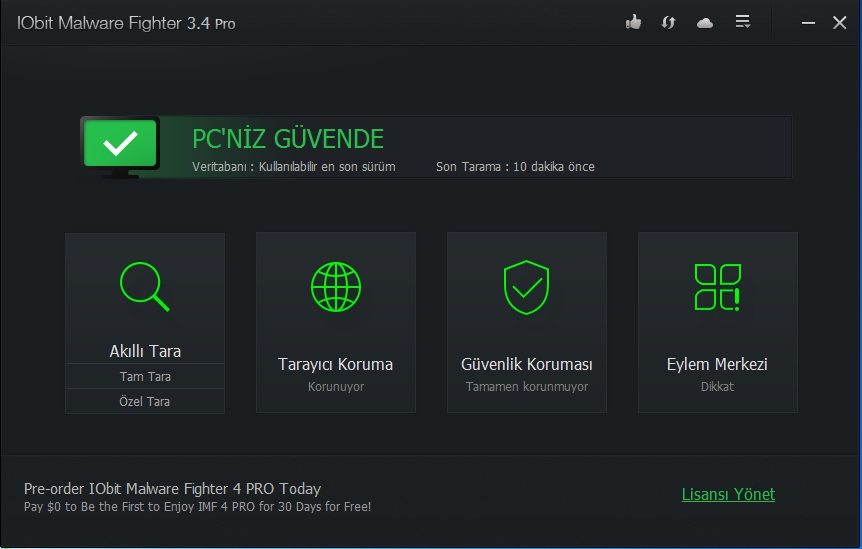This screenshot has height=549, width=862.
Task: Click Son Tarama 10 dakika önce text
Action: click(515, 167)
